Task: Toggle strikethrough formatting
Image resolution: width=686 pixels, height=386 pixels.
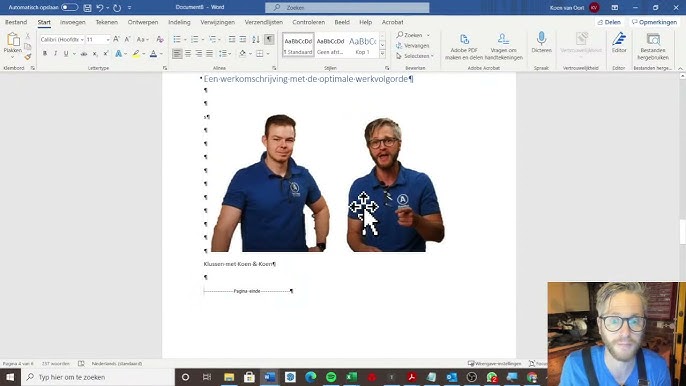Action: tap(84, 53)
